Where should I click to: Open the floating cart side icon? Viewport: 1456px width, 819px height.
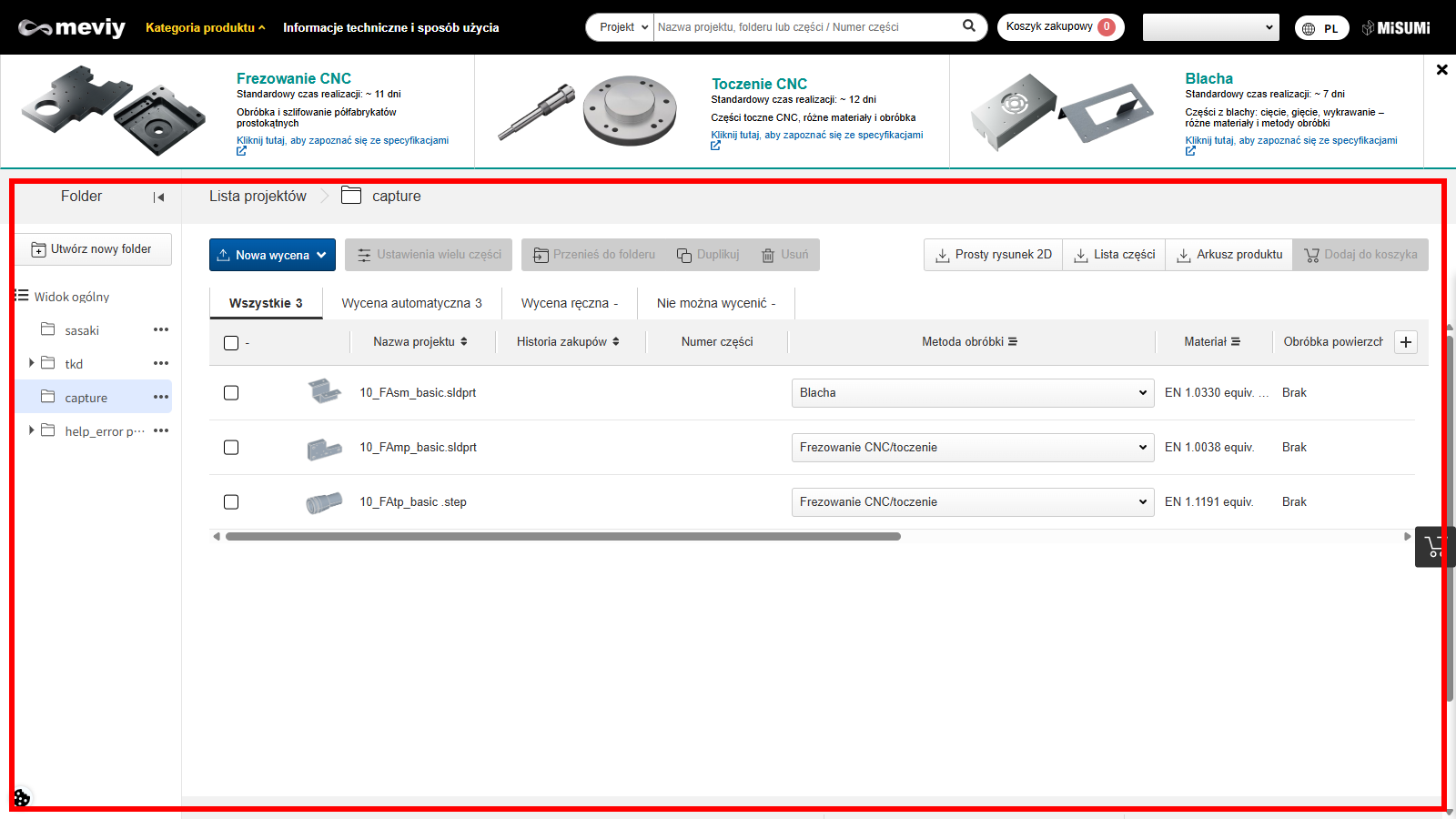point(1435,547)
